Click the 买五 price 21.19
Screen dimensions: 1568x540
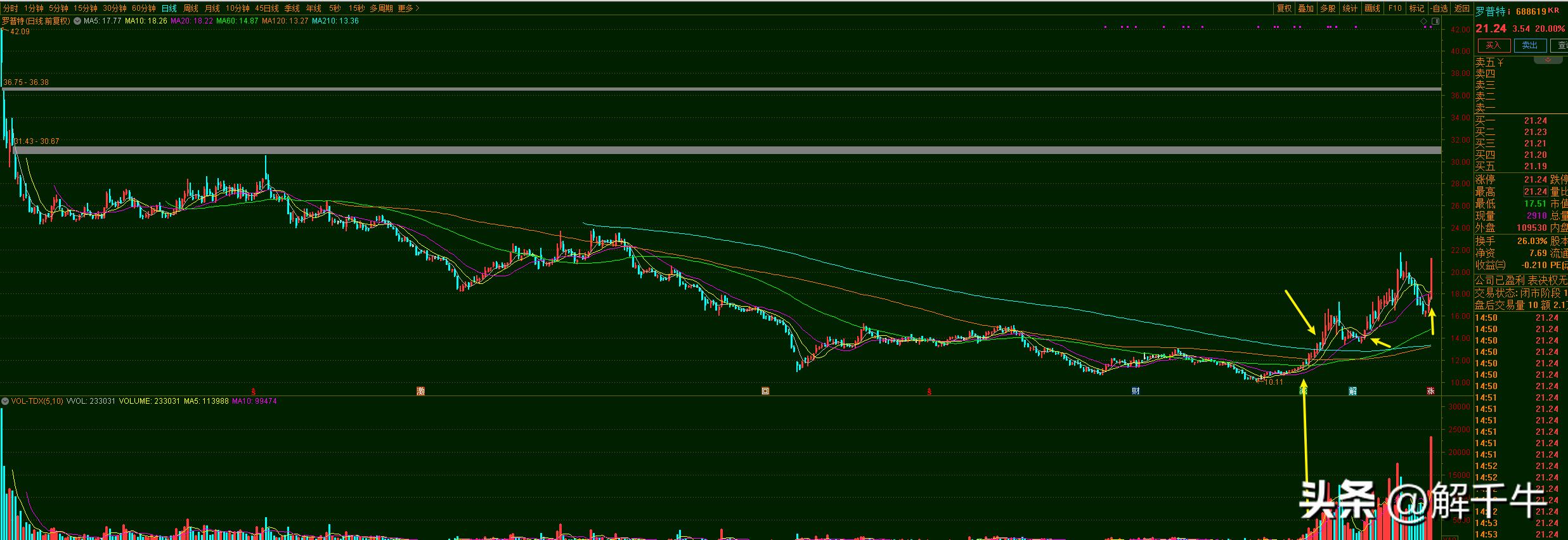[x=1536, y=166]
